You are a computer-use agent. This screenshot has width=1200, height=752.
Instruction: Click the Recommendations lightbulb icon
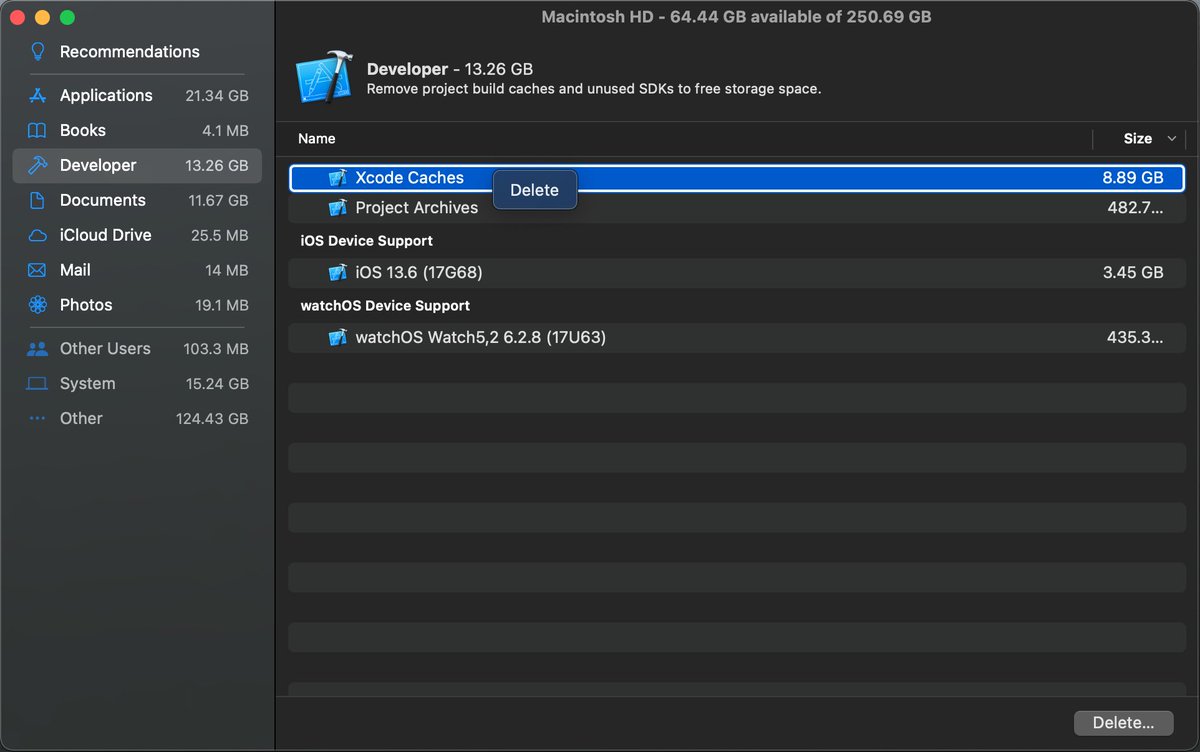pos(38,51)
